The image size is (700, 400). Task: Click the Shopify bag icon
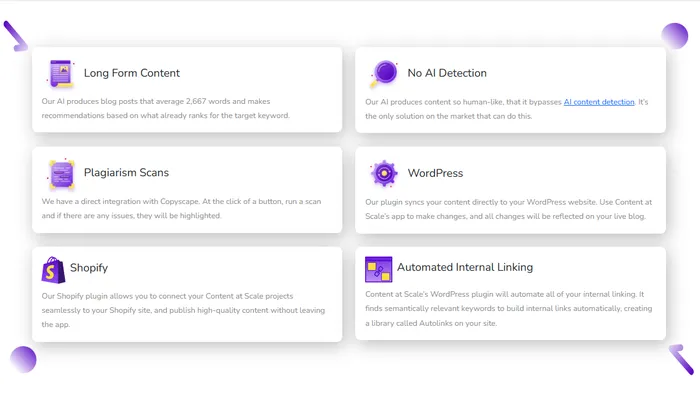tap(53, 269)
